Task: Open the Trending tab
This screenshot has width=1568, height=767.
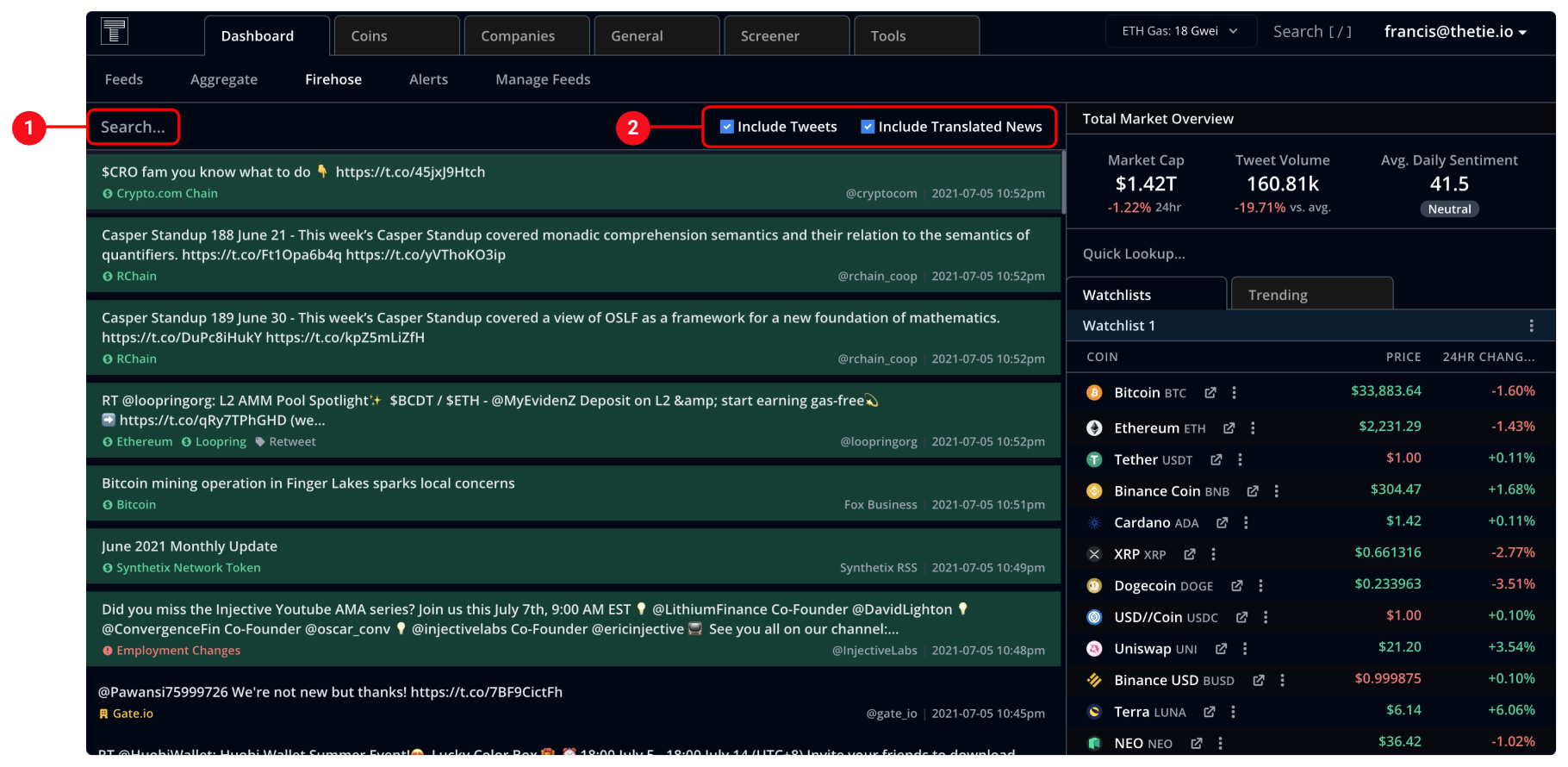Action: (1312, 295)
